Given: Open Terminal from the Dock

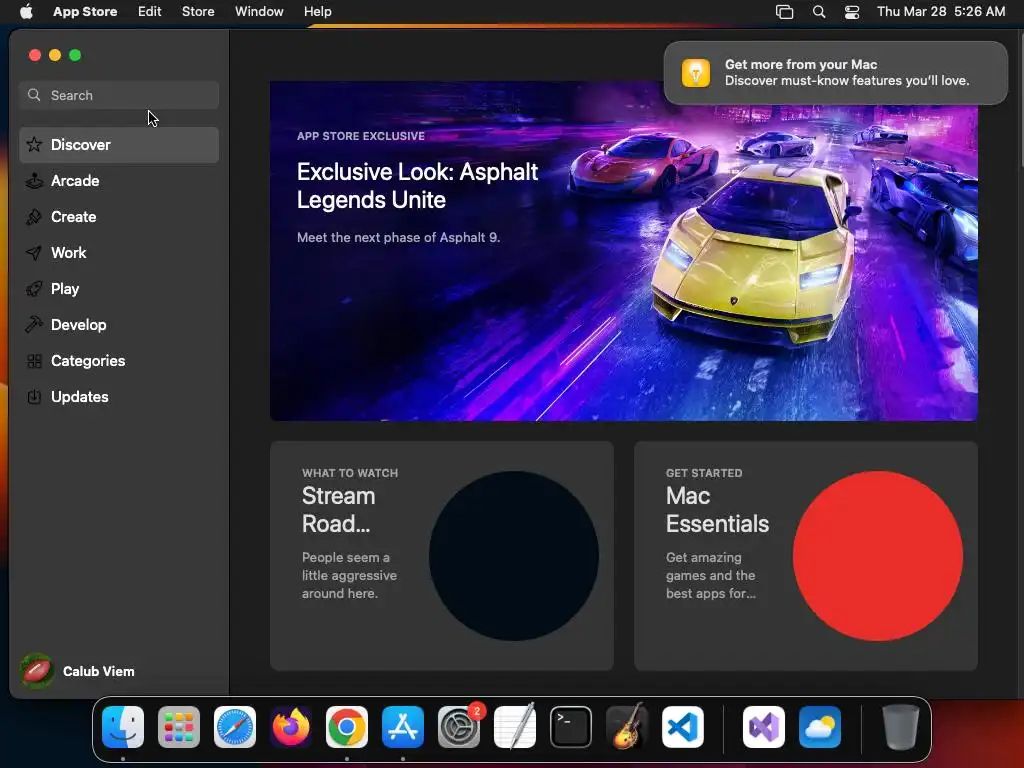Looking at the screenshot, I should tap(571, 727).
